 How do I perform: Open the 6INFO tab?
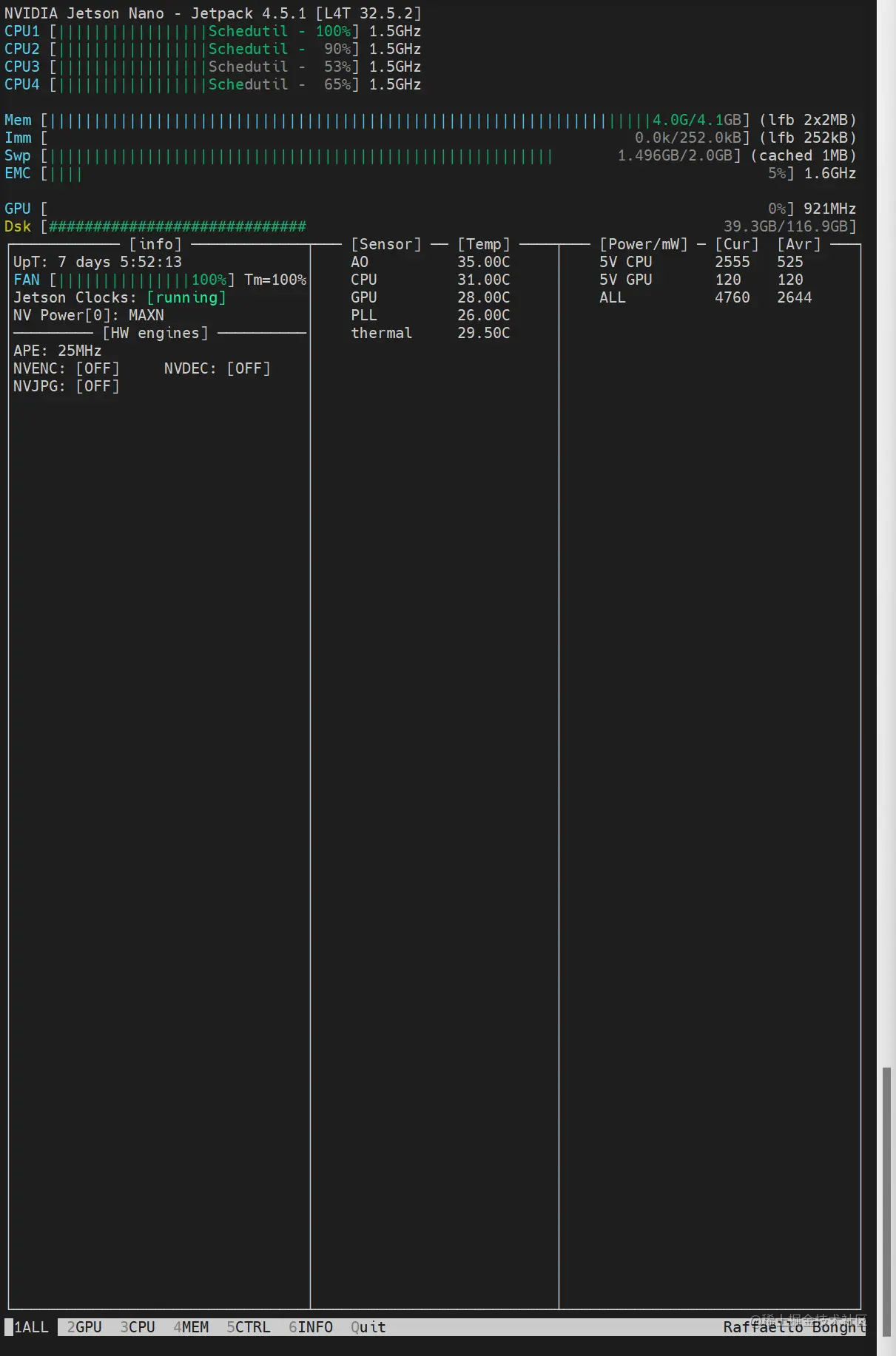point(311,1326)
